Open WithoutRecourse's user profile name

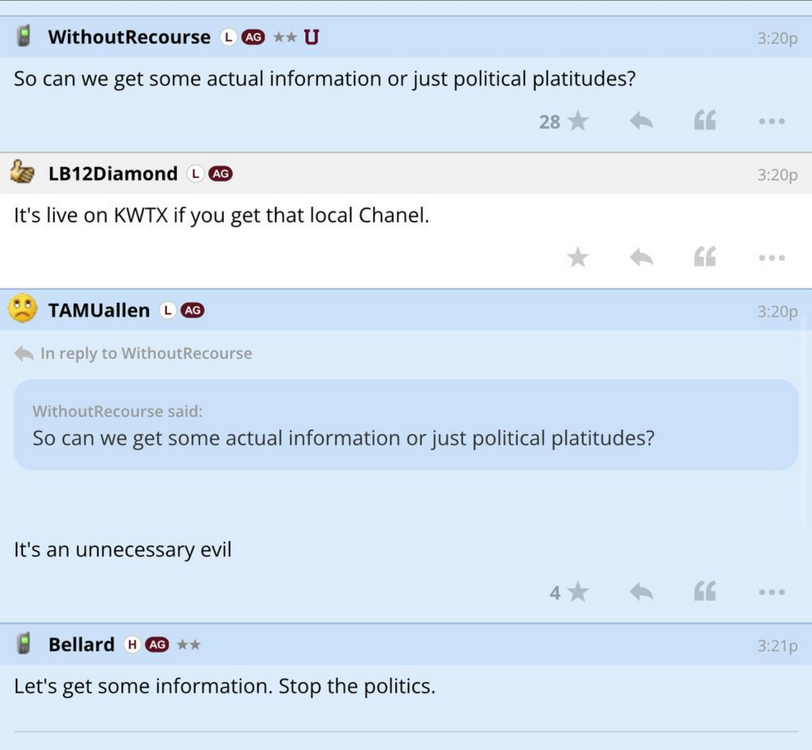tap(129, 37)
